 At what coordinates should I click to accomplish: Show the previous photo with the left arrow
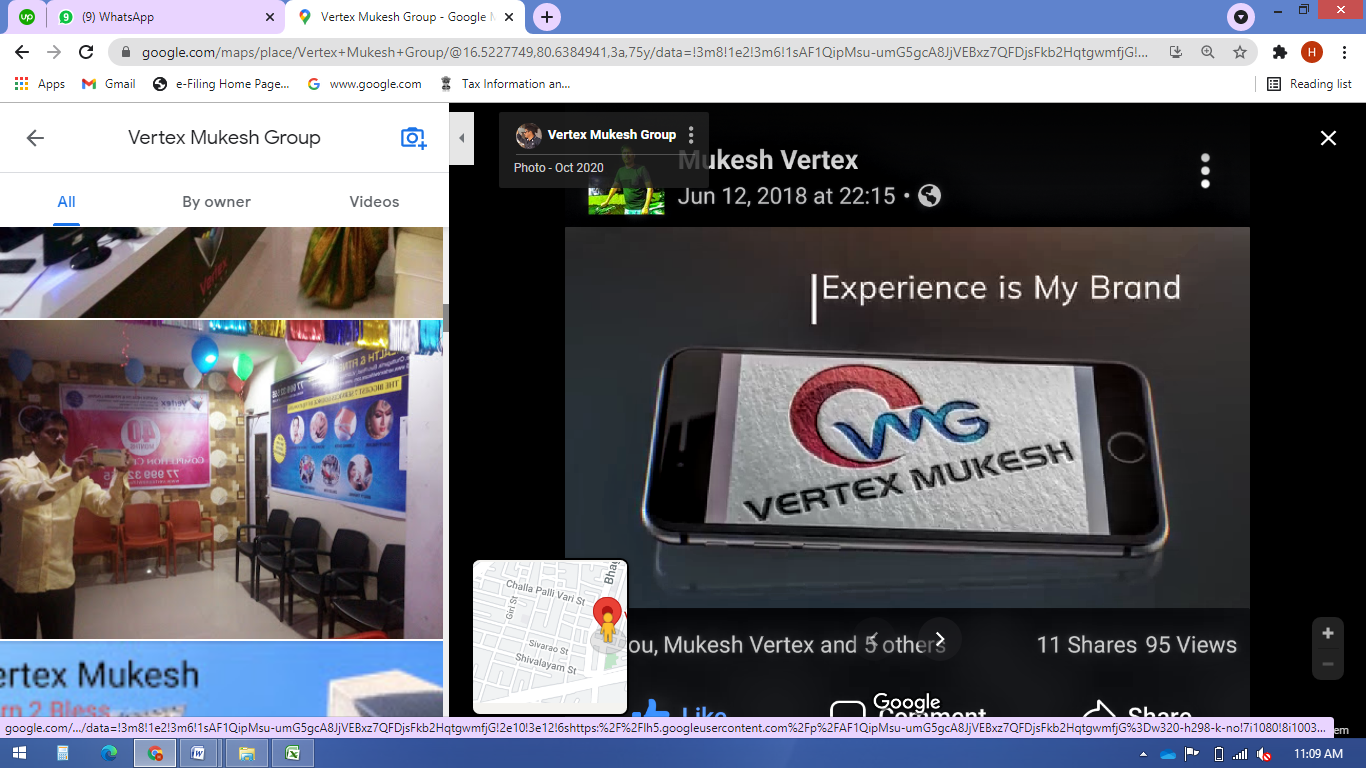873,639
